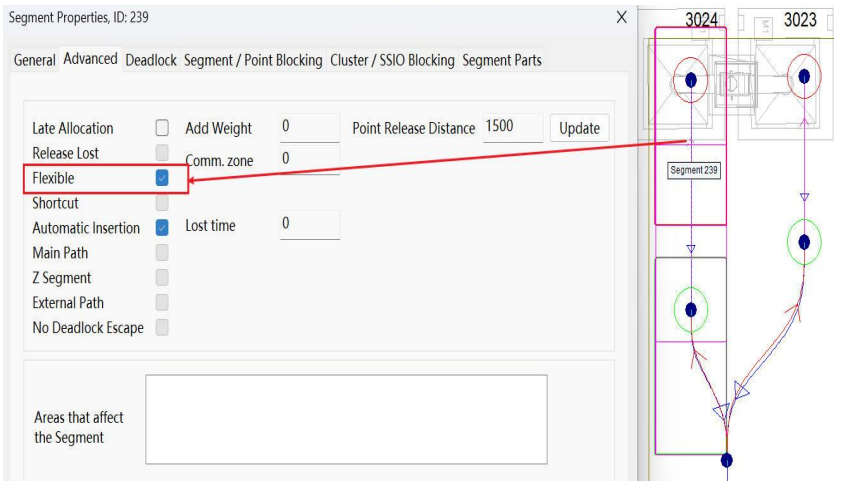
Task: Select the Advanced tab
Action: point(90,59)
